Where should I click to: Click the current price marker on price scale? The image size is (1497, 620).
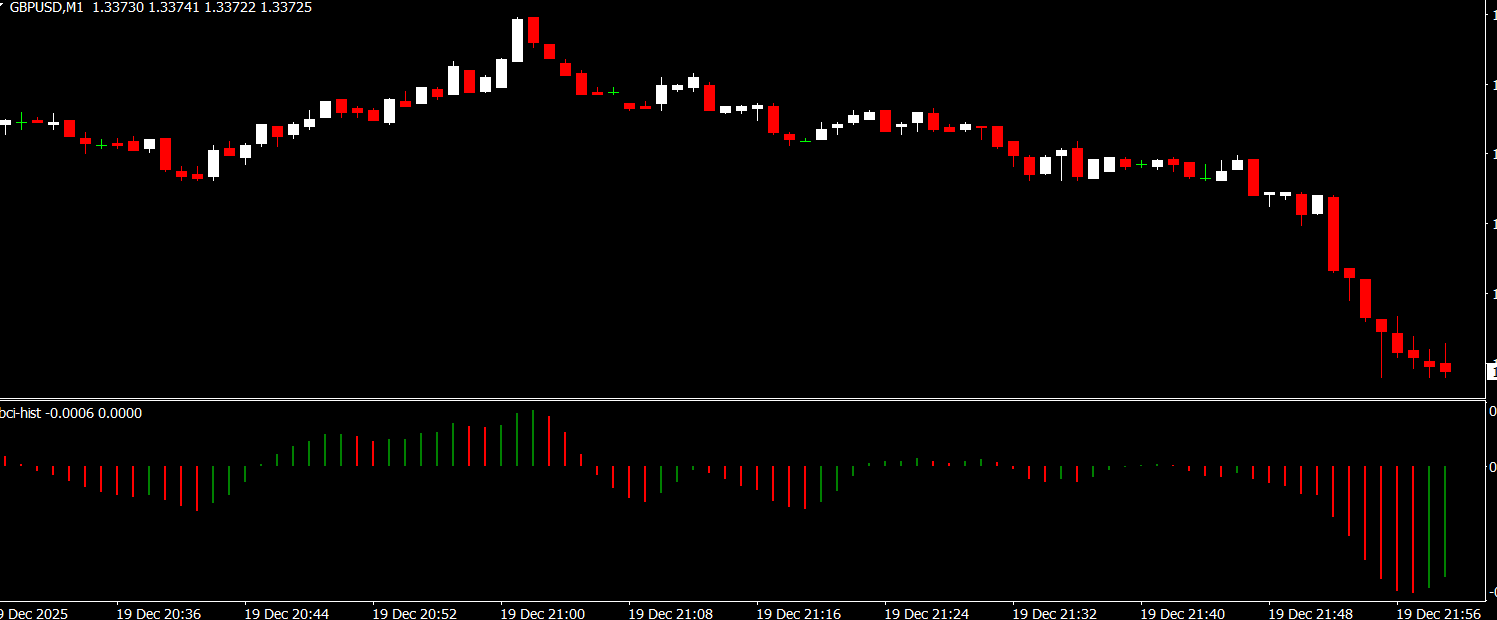tap(1491, 372)
